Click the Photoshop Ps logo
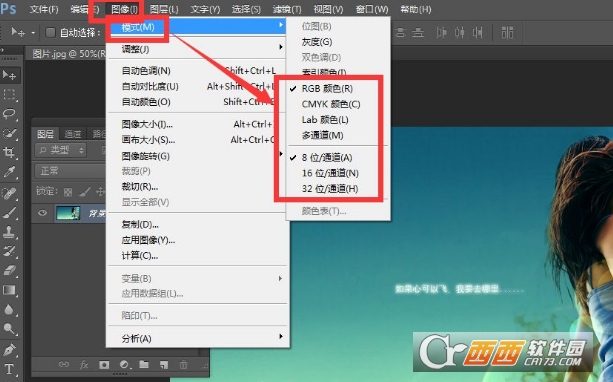This screenshot has width=613, height=382. (8, 8)
